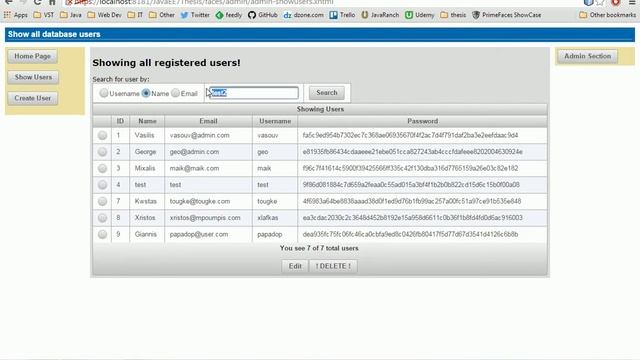
Task: Reload the page with browser refresh
Action: tap(38, 2)
